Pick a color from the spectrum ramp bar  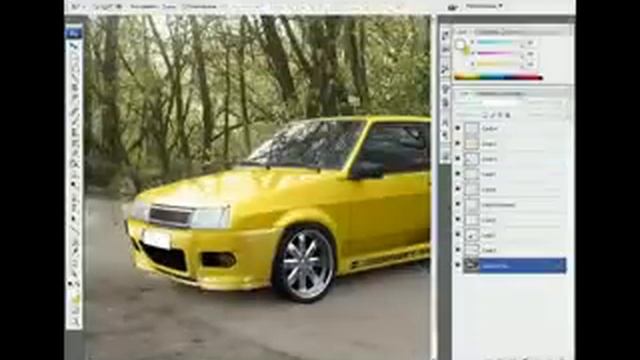[x=498, y=77]
